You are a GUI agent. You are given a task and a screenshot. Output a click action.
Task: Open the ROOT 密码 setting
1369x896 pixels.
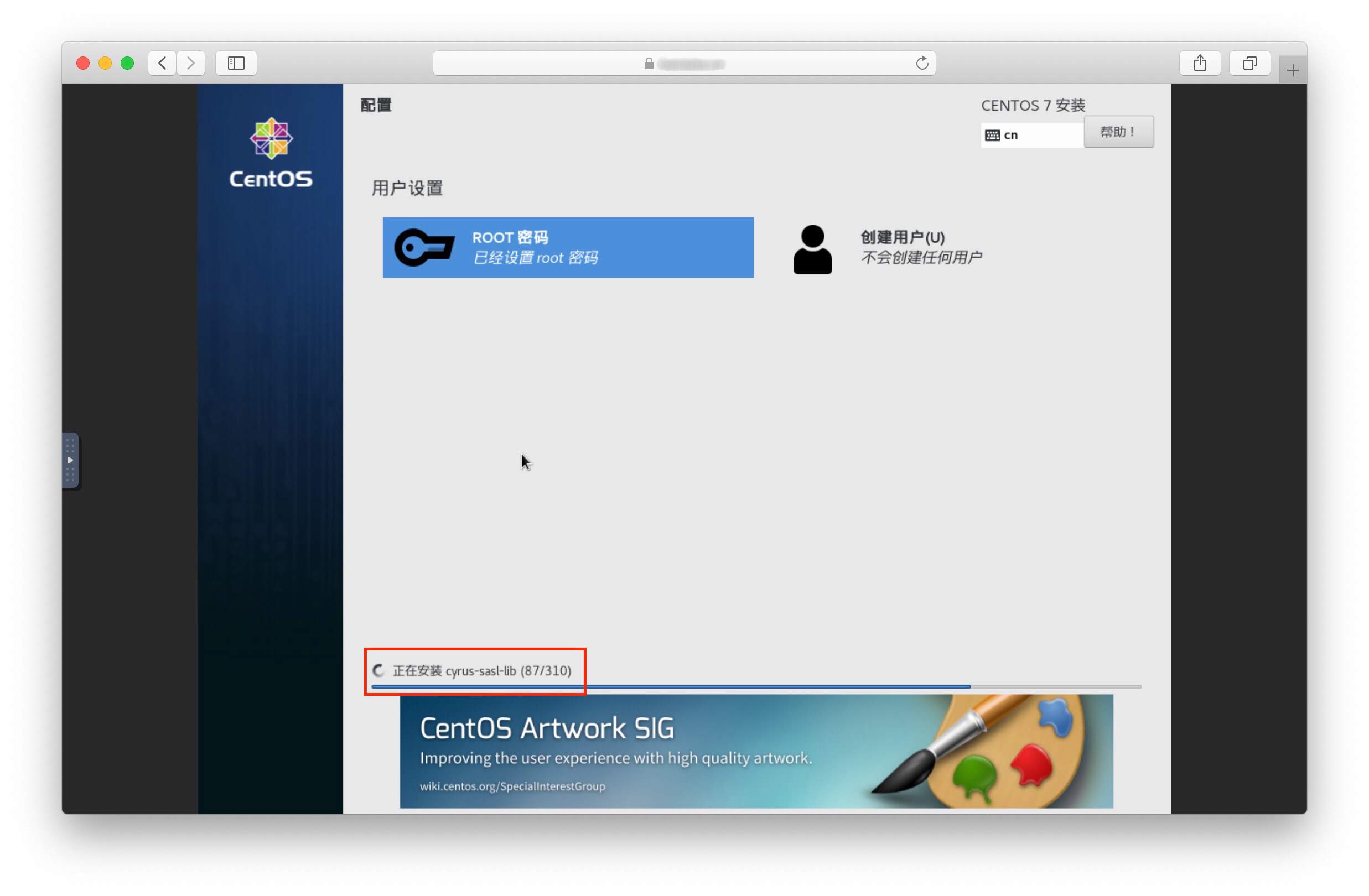coord(568,247)
